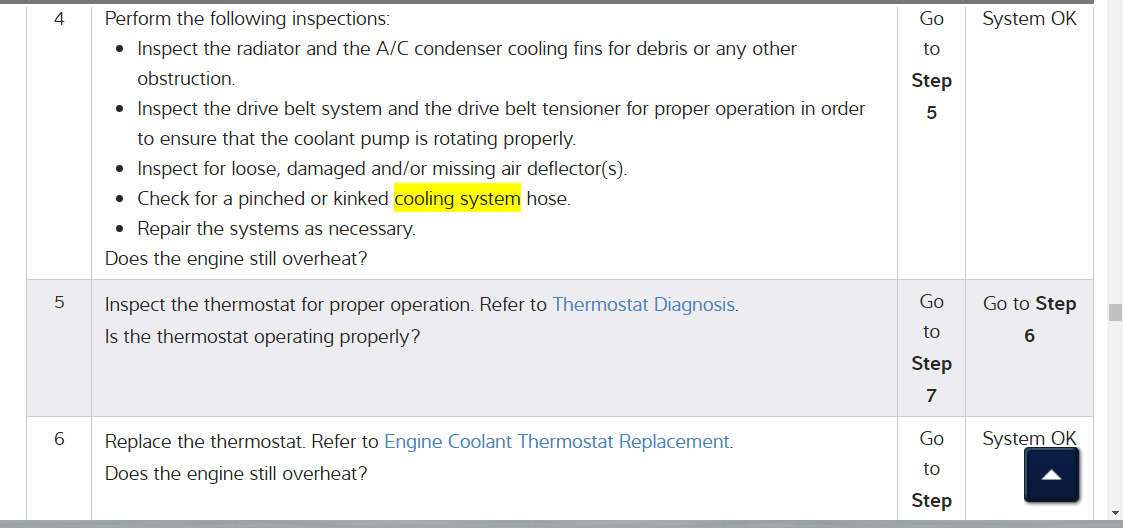The image size is (1123, 528).
Task: Click the radiator and A/C condenser bullet
Action: (x=466, y=49)
